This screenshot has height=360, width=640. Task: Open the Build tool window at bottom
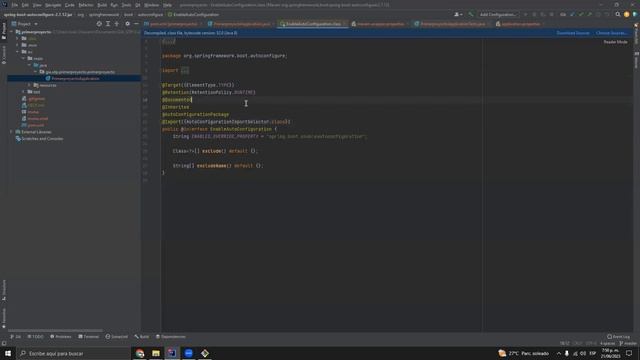[142, 337]
